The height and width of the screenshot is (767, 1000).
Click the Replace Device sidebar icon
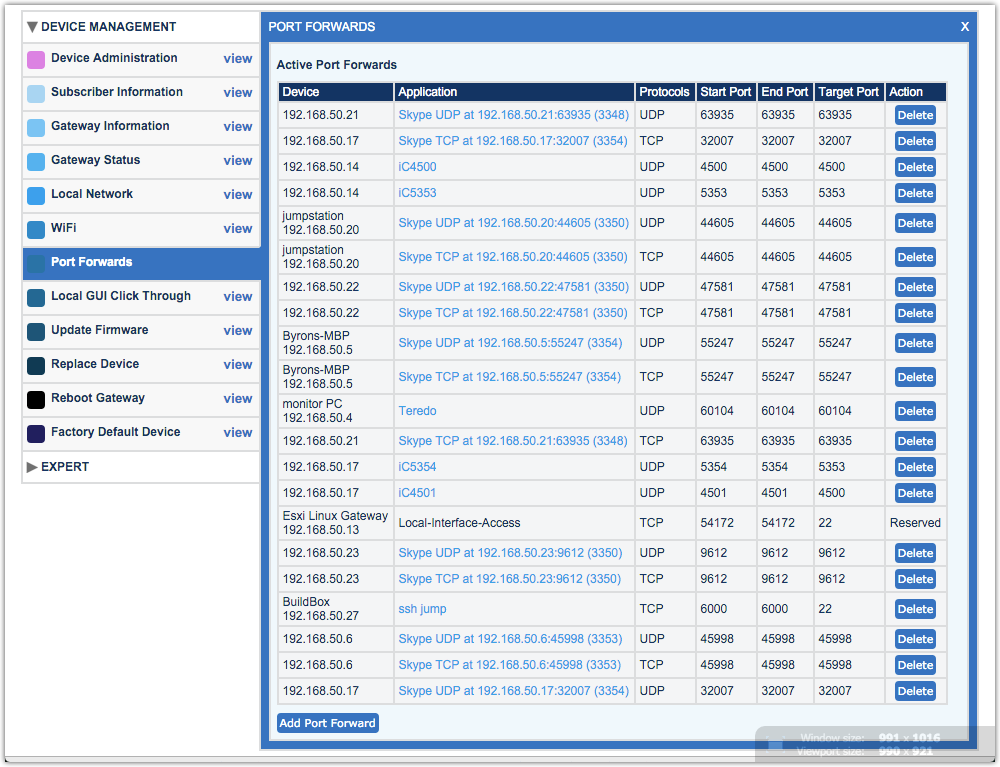point(35,364)
